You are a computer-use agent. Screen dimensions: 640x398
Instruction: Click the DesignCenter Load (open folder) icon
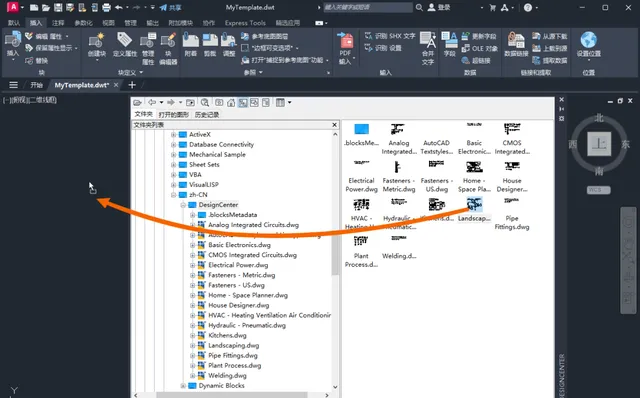[138, 102]
